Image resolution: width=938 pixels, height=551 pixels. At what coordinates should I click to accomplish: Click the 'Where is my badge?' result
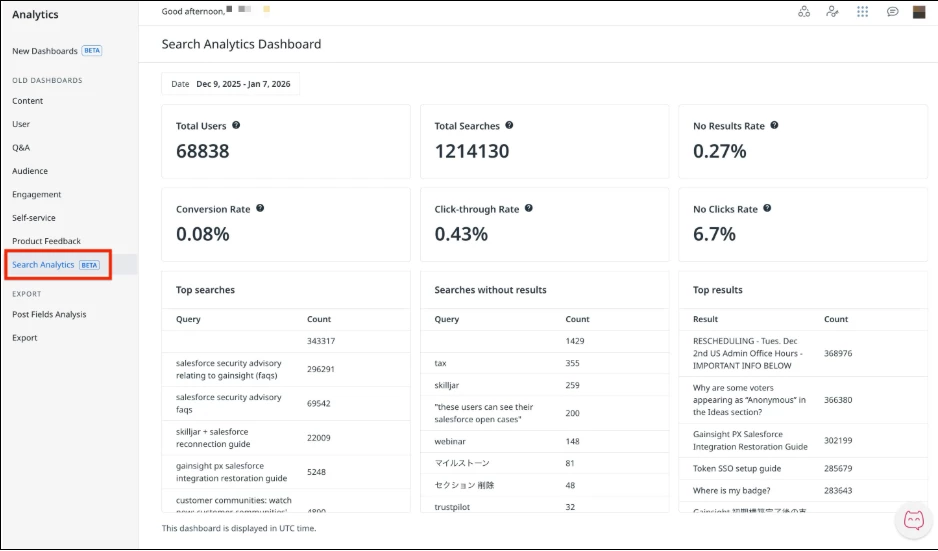pyautogui.click(x=732, y=491)
